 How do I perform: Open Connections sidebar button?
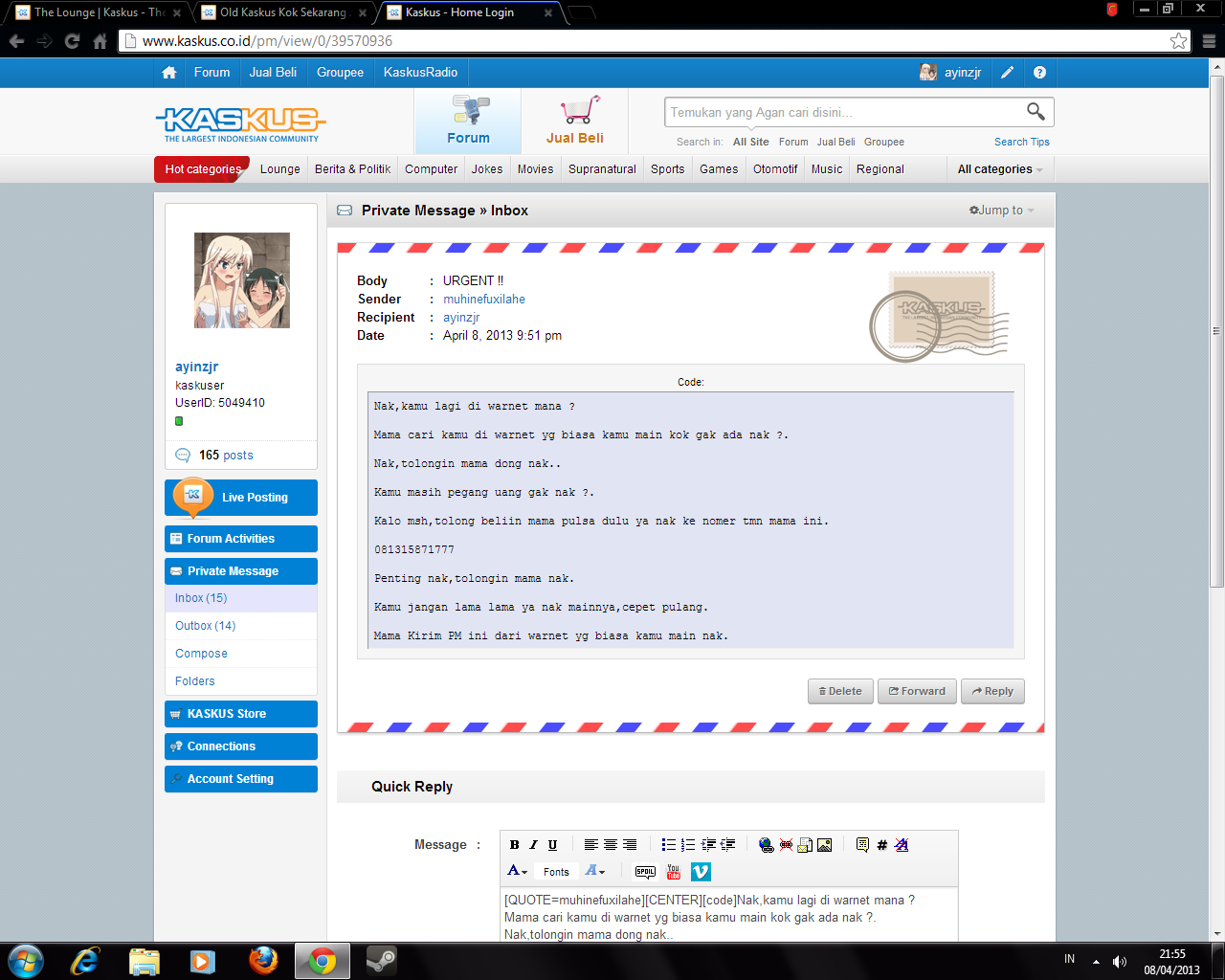click(241, 746)
